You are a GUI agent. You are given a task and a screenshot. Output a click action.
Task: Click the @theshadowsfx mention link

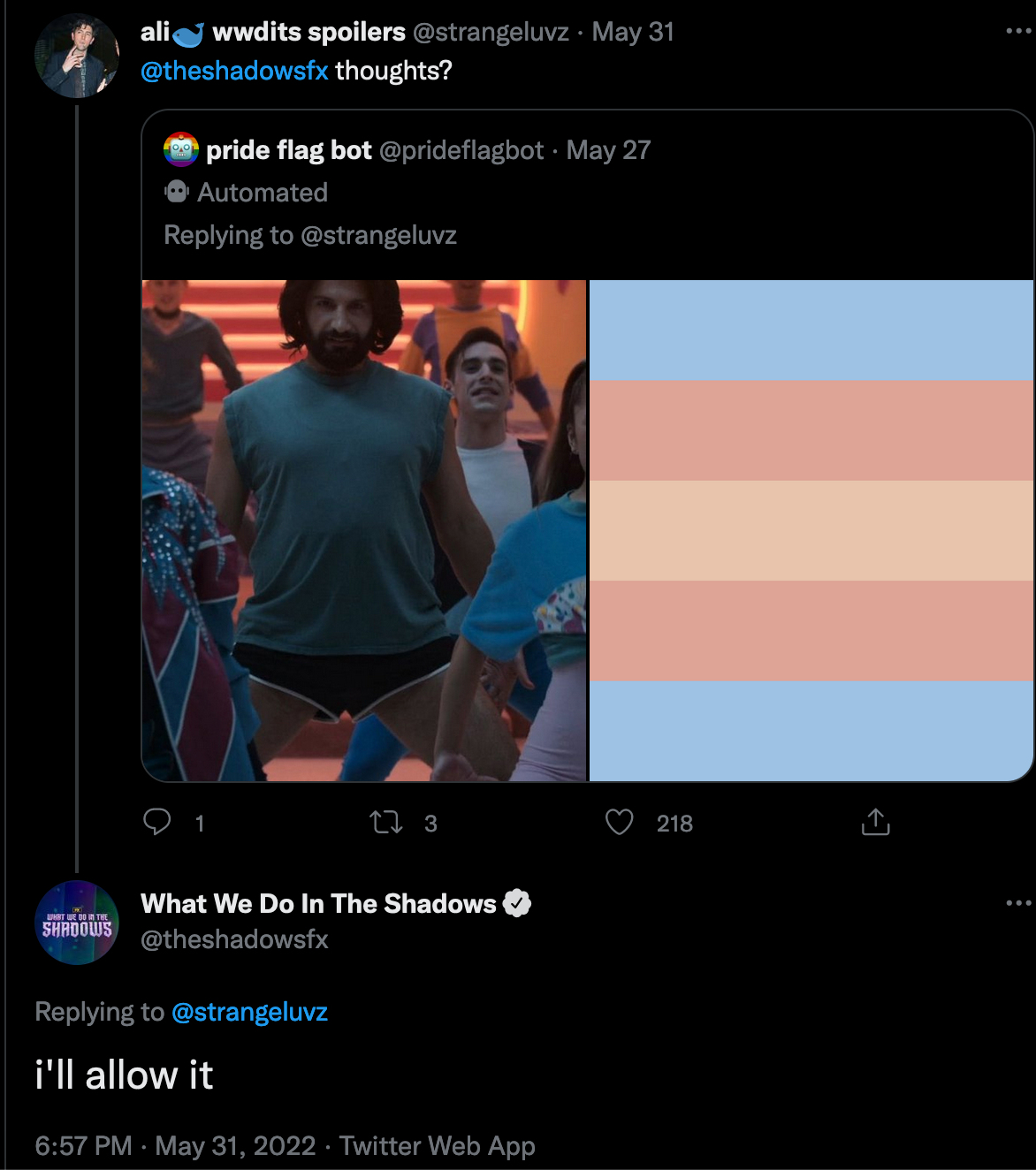point(234,71)
